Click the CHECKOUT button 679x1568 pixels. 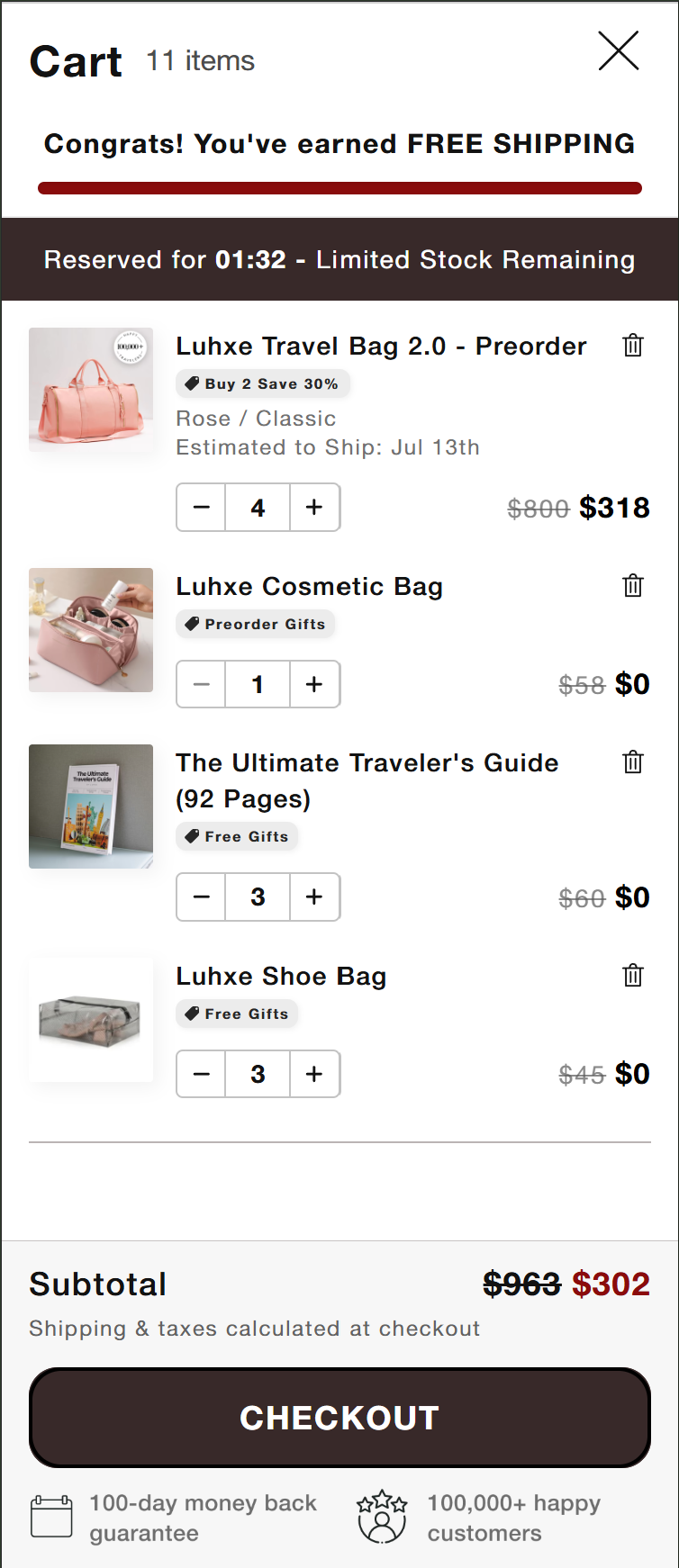339,1418
